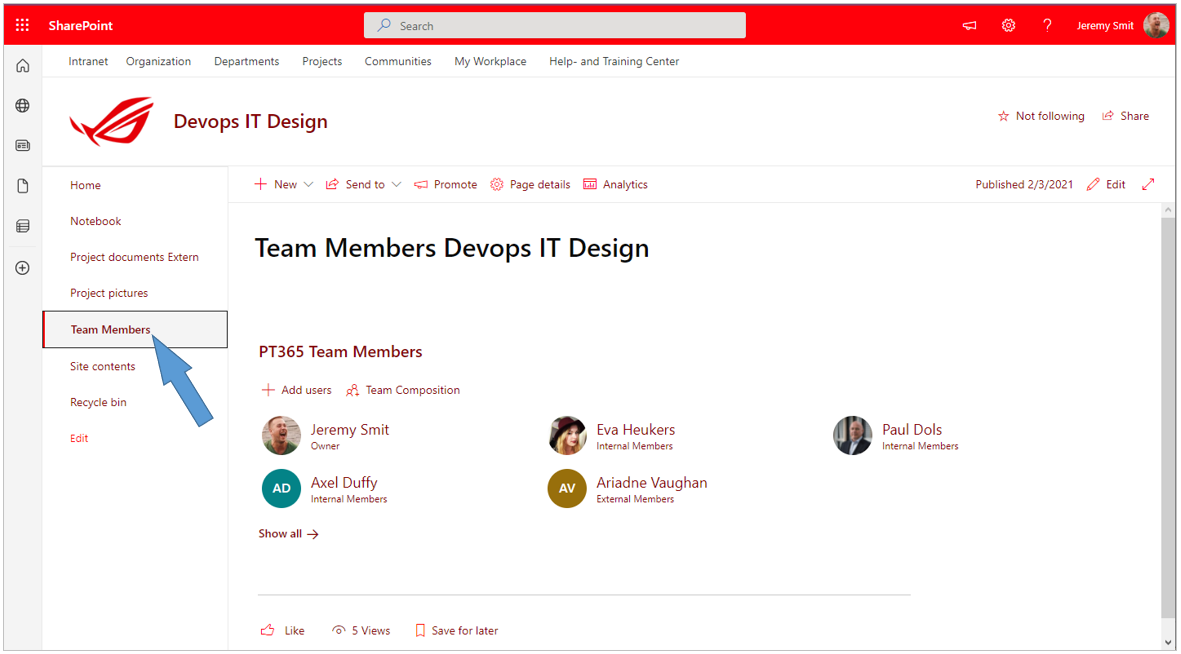Click Eva Heukers' profile photo
Image resolution: width=1181 pixels, height=654 pixels.
pyautogui.click(x=567, y=435)
